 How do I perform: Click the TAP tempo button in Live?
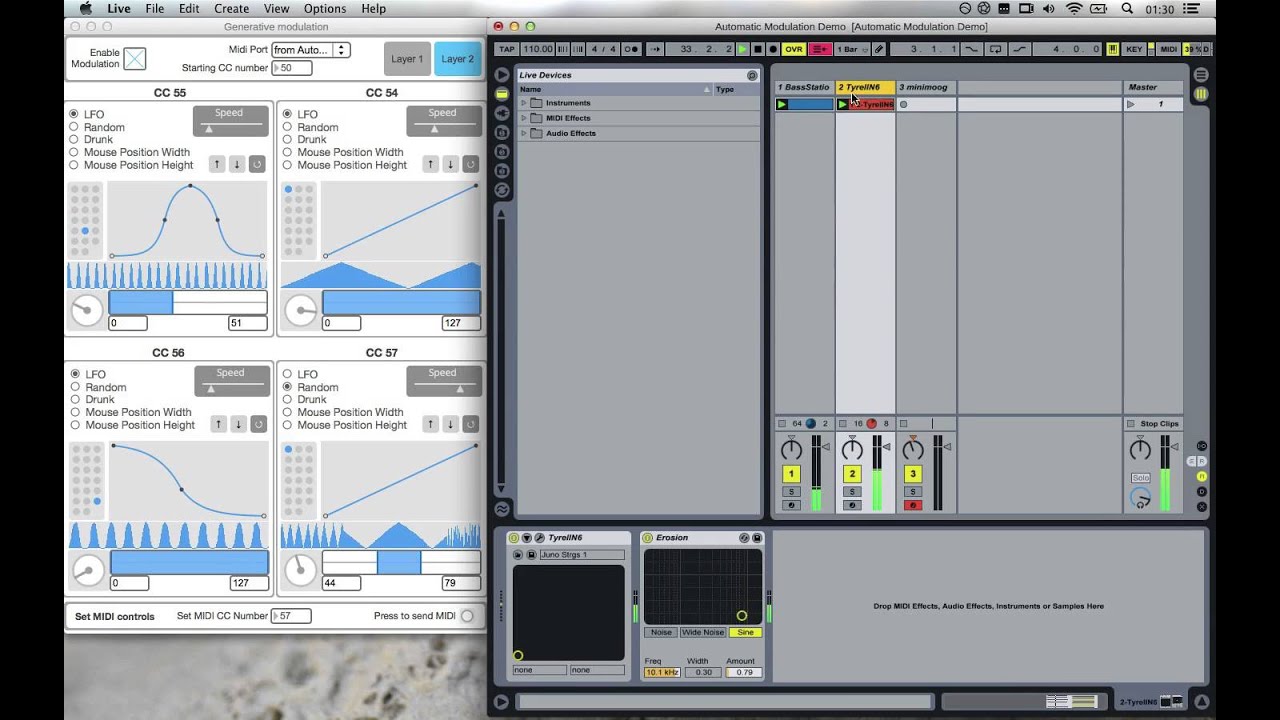[506, 49]
